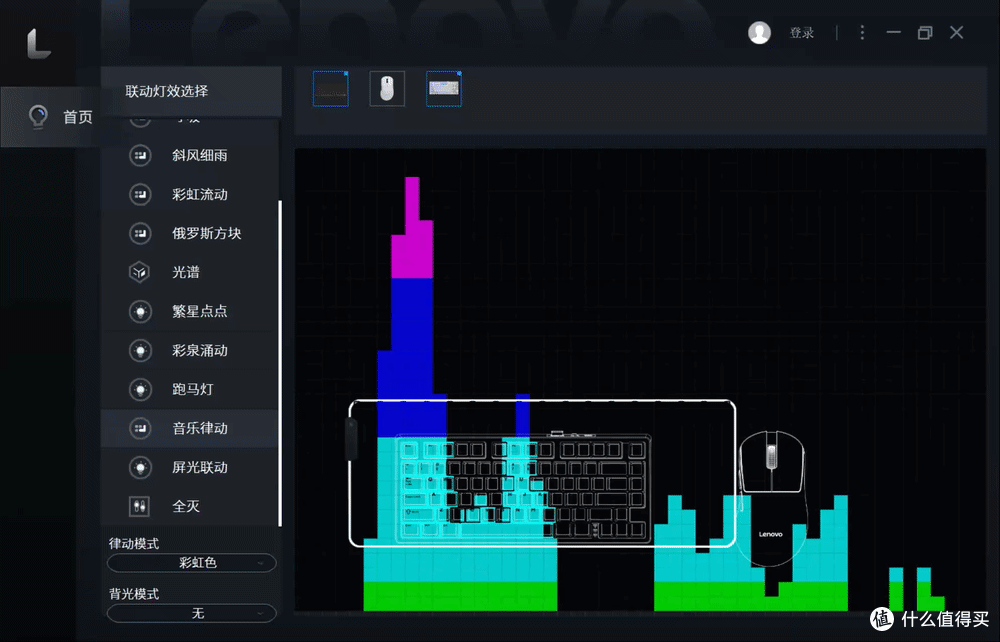This screenshot has height=642, width=1000.
Task: Select the white keyboard device thumbnail
Action: click(x=444, y=89)
